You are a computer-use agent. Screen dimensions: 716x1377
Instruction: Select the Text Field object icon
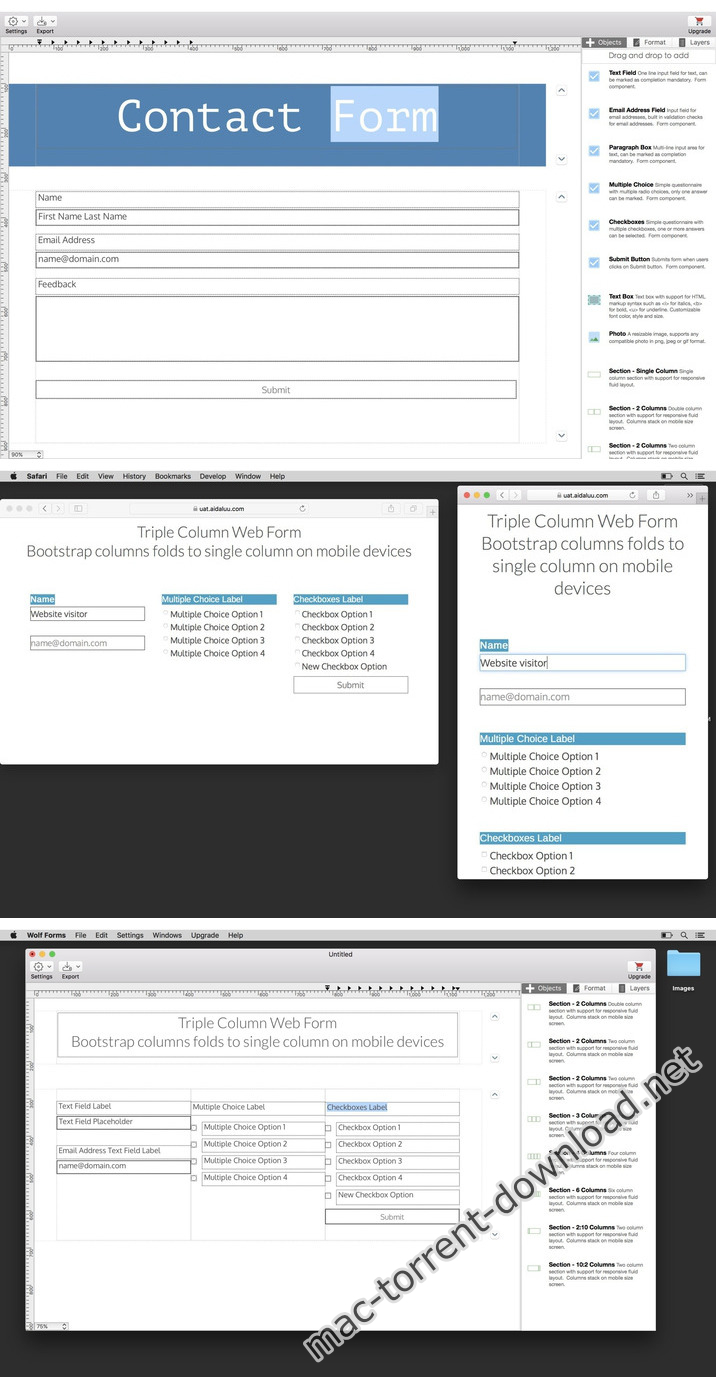click(594, 77)
